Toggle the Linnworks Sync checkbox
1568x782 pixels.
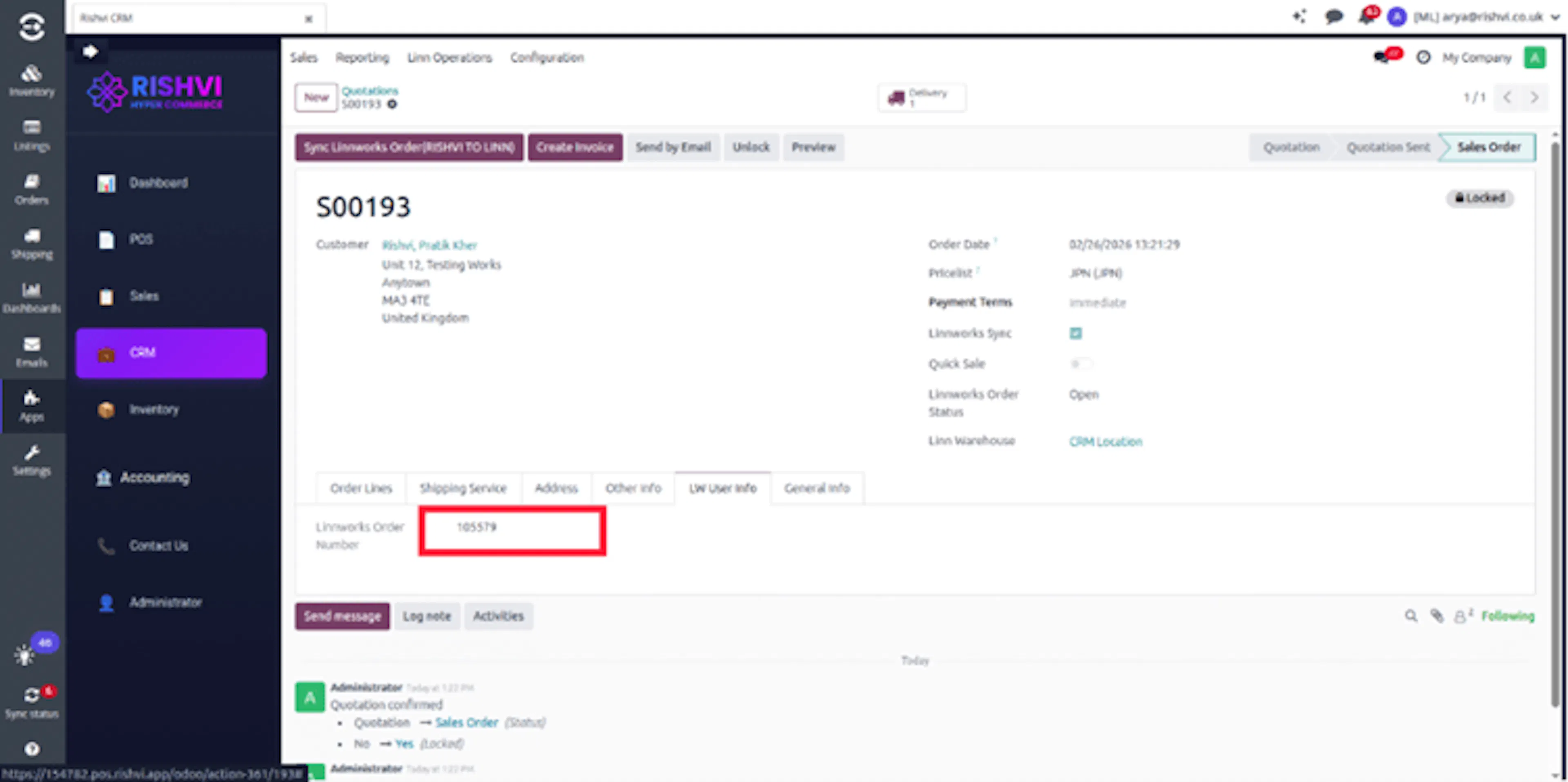tap(1076, 333)
